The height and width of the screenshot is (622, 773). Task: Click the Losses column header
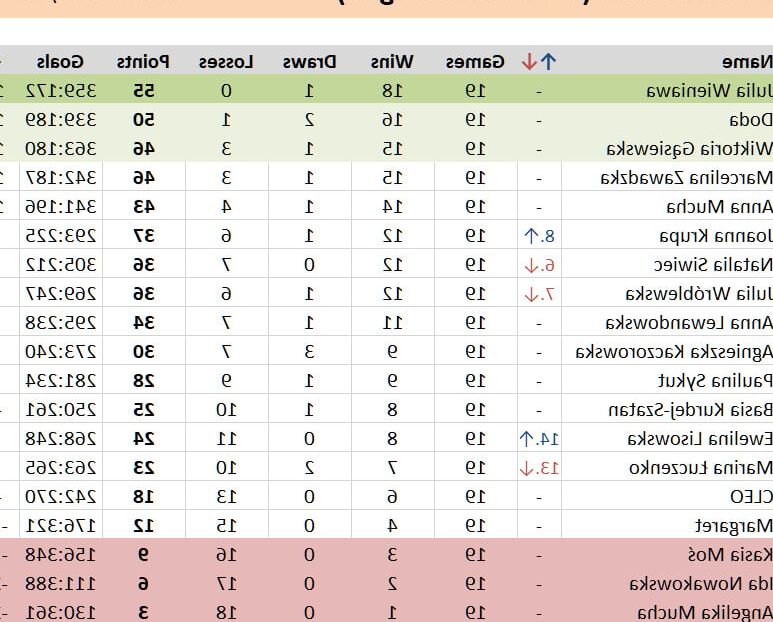coord(226,62)
